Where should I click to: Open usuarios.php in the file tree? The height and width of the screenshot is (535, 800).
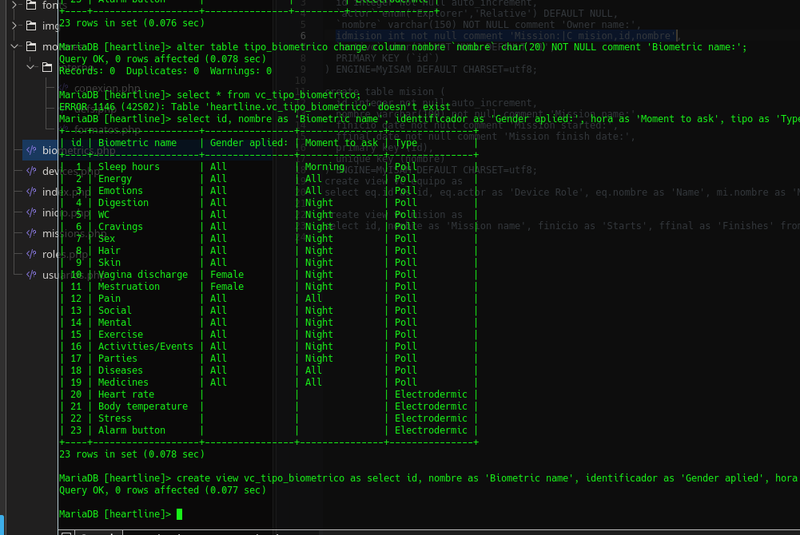tap(74, 275)
